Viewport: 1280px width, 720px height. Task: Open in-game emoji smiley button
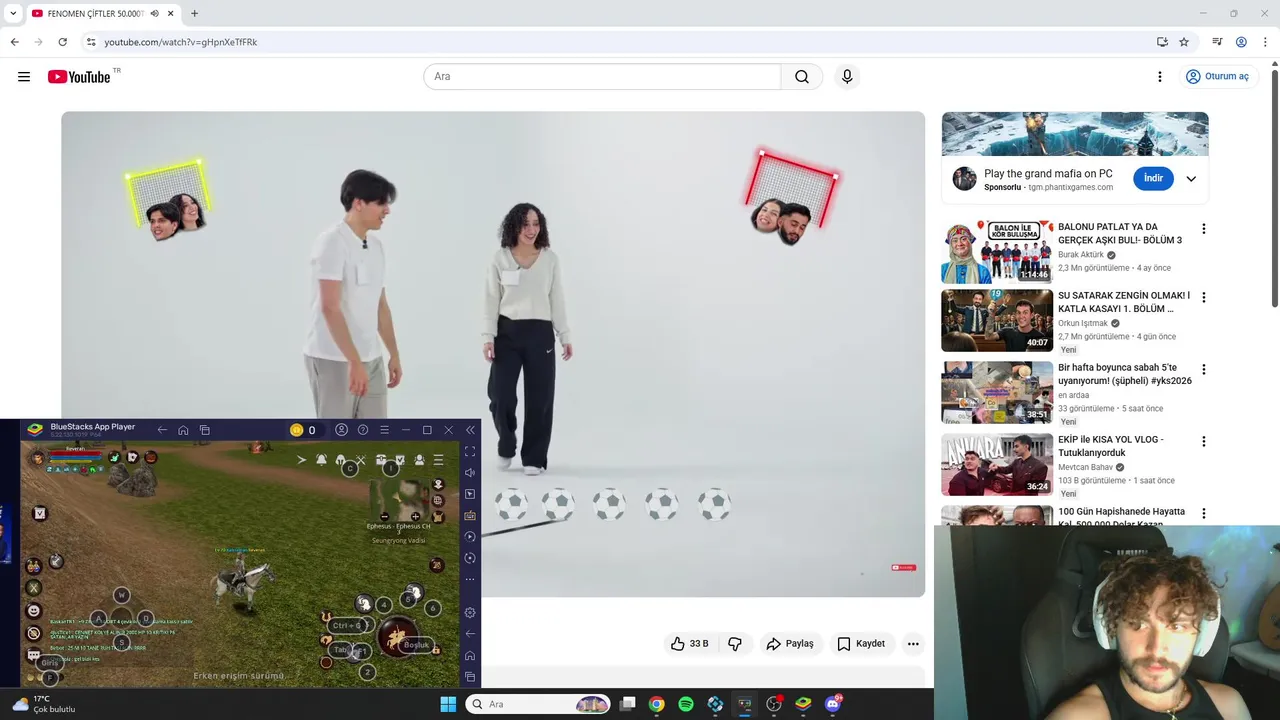pos(34,611)
